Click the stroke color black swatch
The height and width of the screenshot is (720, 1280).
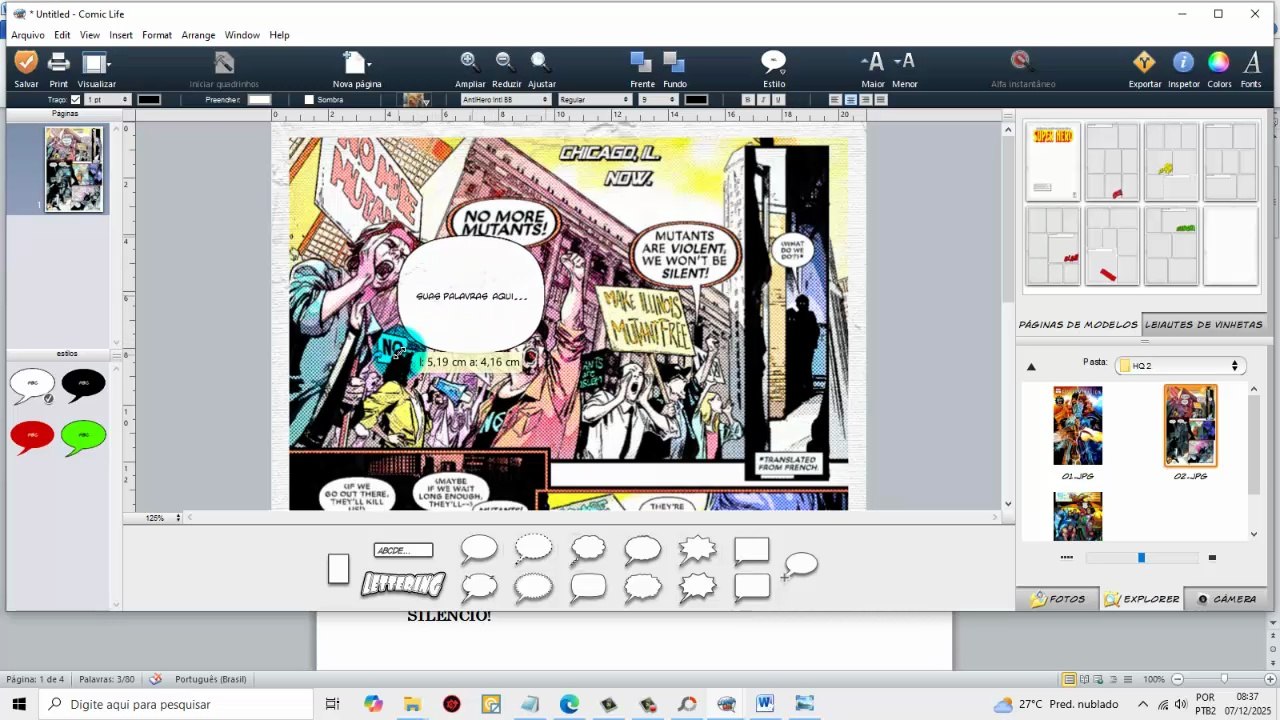(x=149, y=100)
